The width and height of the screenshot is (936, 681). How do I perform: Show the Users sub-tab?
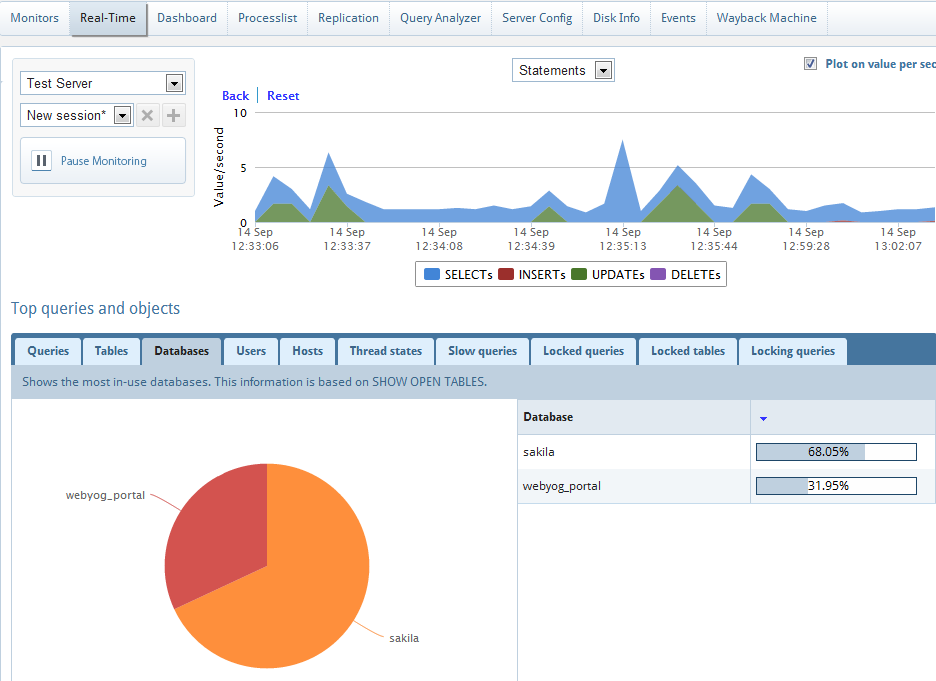coord(251,351)
